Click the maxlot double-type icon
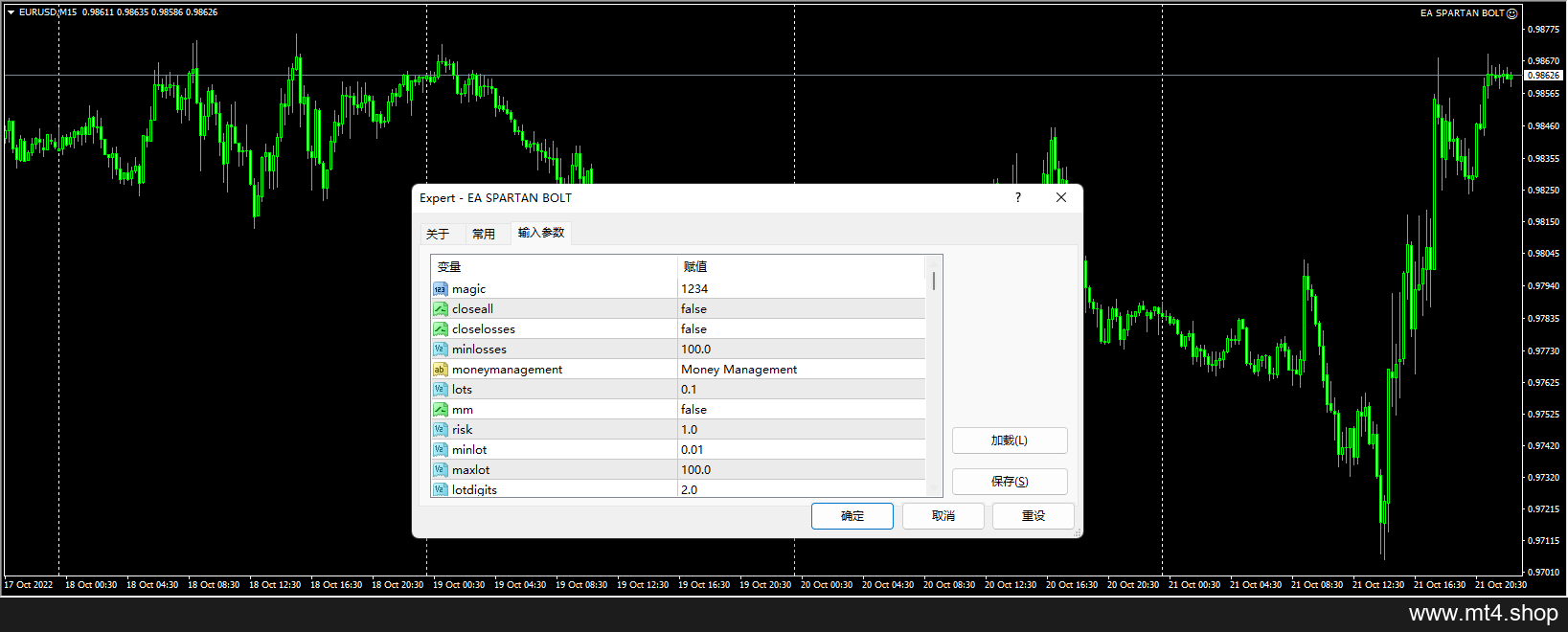Viewport: 1568px width, 632px height. pos(440,470)
